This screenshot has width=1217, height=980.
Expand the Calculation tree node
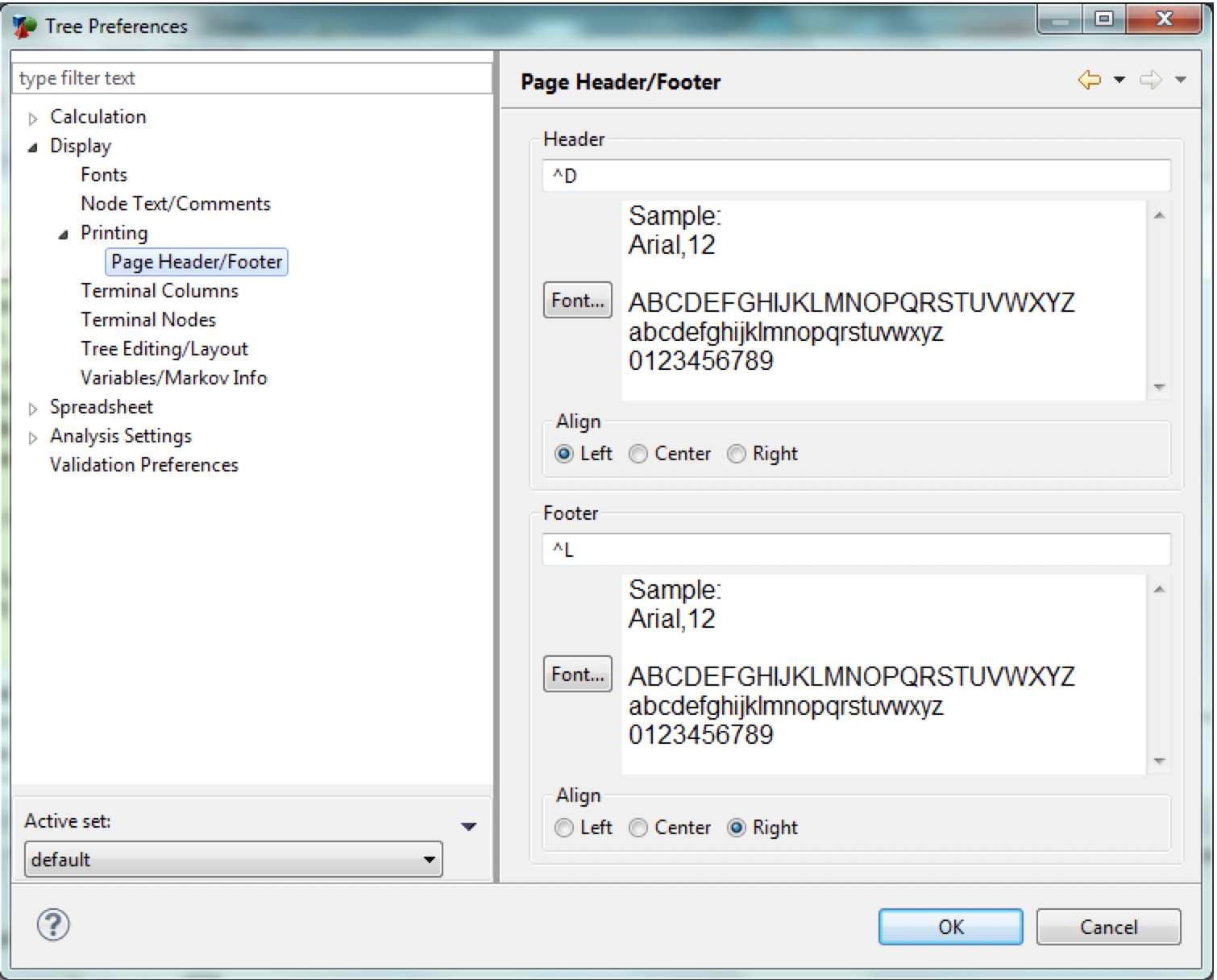33,118
